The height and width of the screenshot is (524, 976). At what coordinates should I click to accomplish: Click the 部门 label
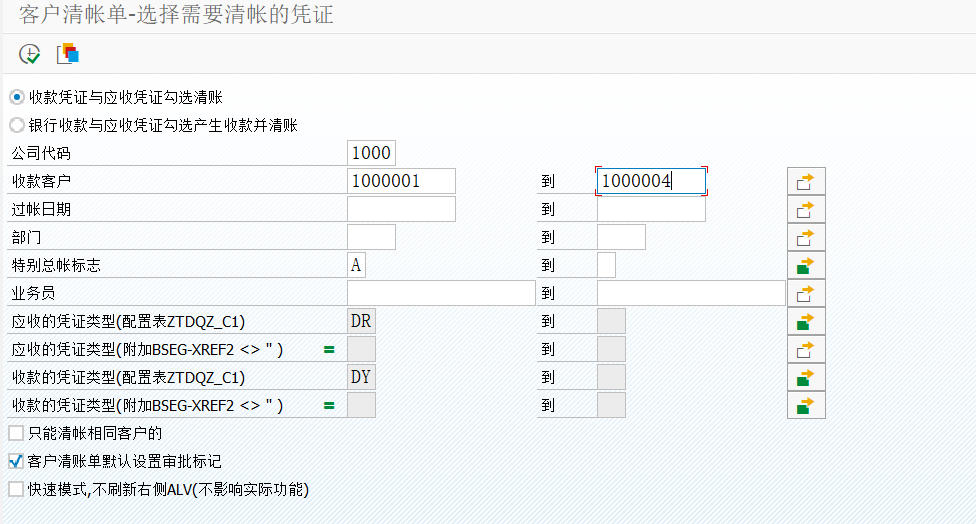26,237
